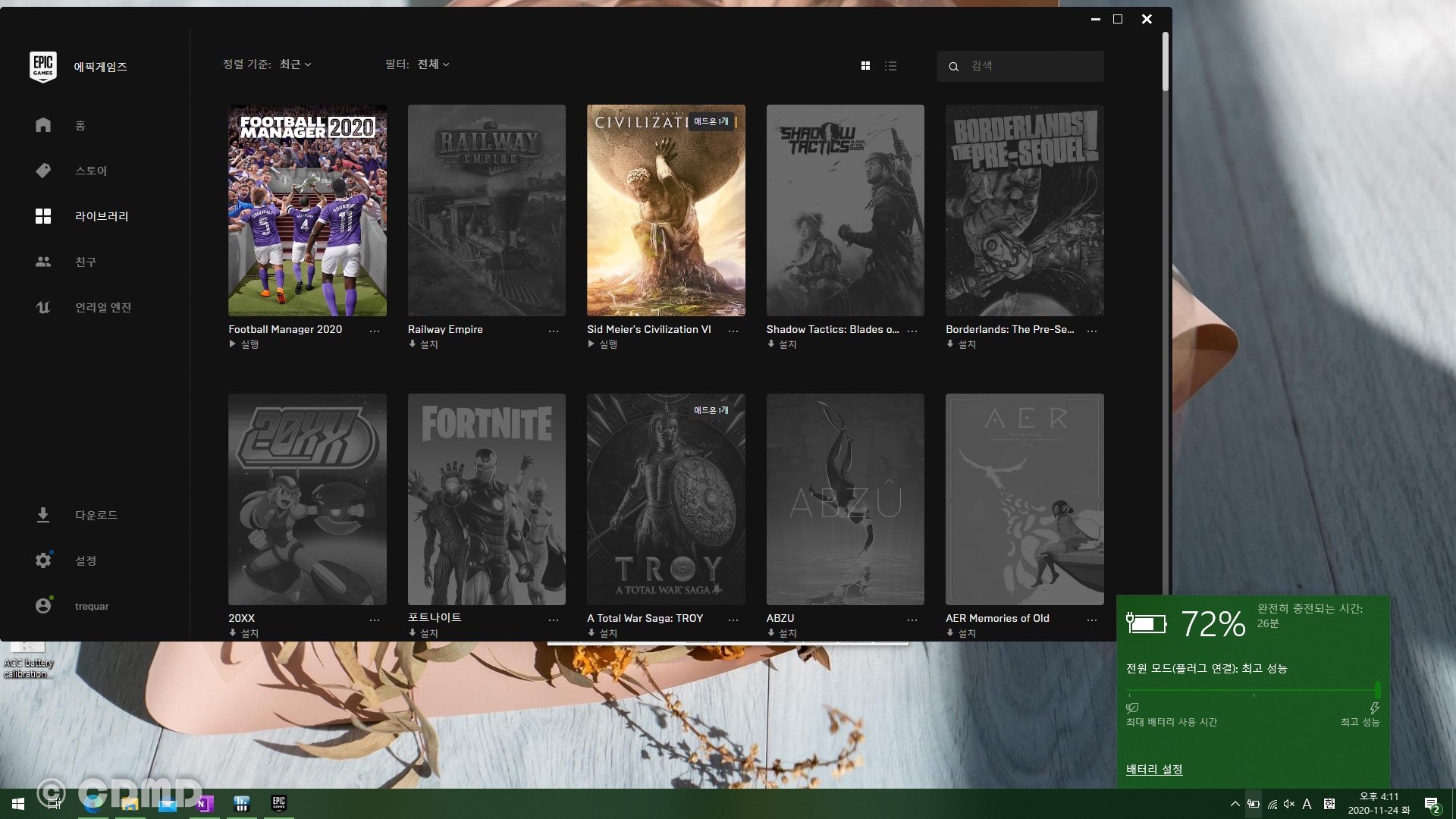Image resolution: width=1456 pixels, height=819 pixels.
Task: Open Railway Empire cover thumbnail
Action: coord(487,210)
